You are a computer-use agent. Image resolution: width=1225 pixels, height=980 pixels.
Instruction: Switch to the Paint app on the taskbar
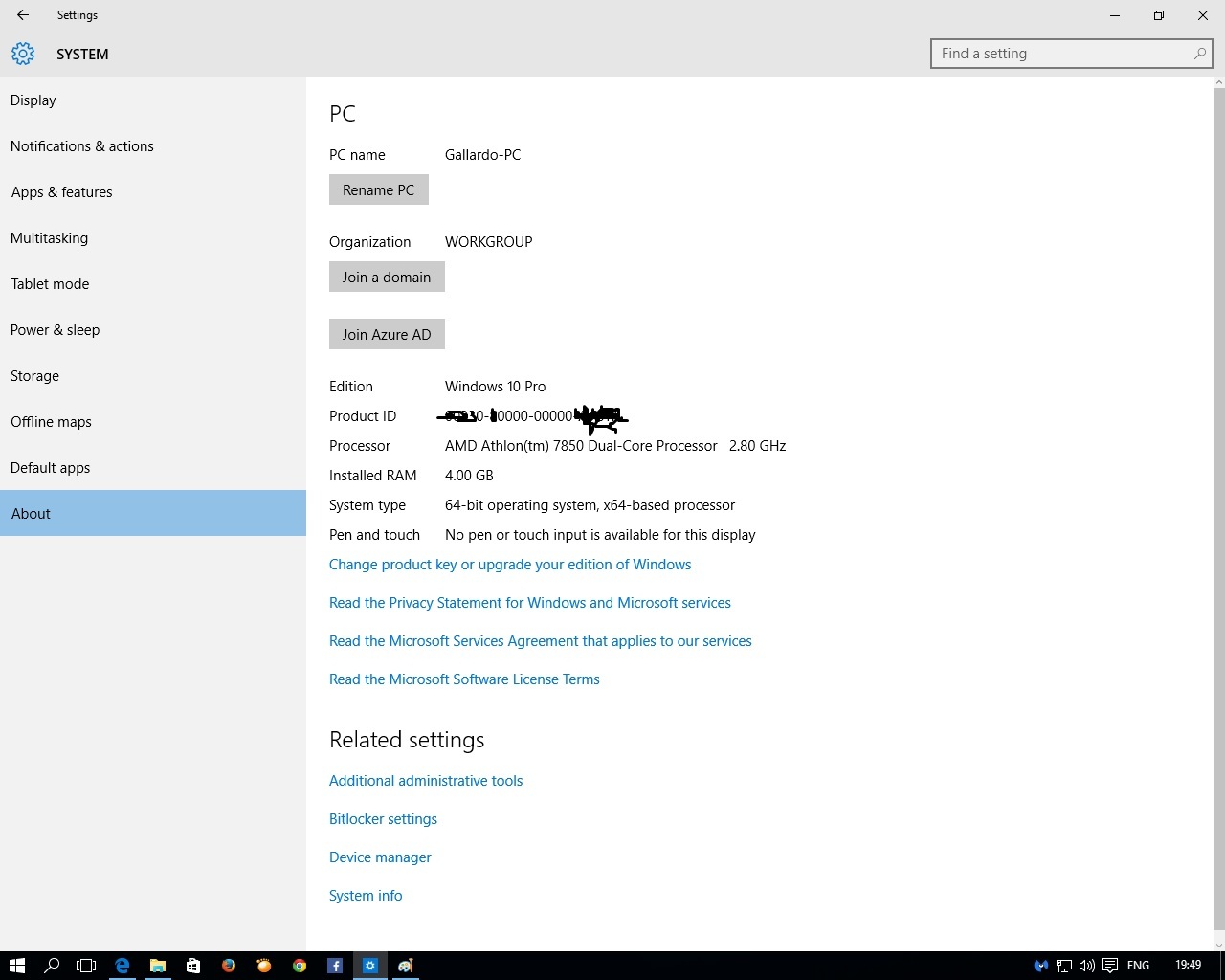pyautogui.click(x=406, y=966)
